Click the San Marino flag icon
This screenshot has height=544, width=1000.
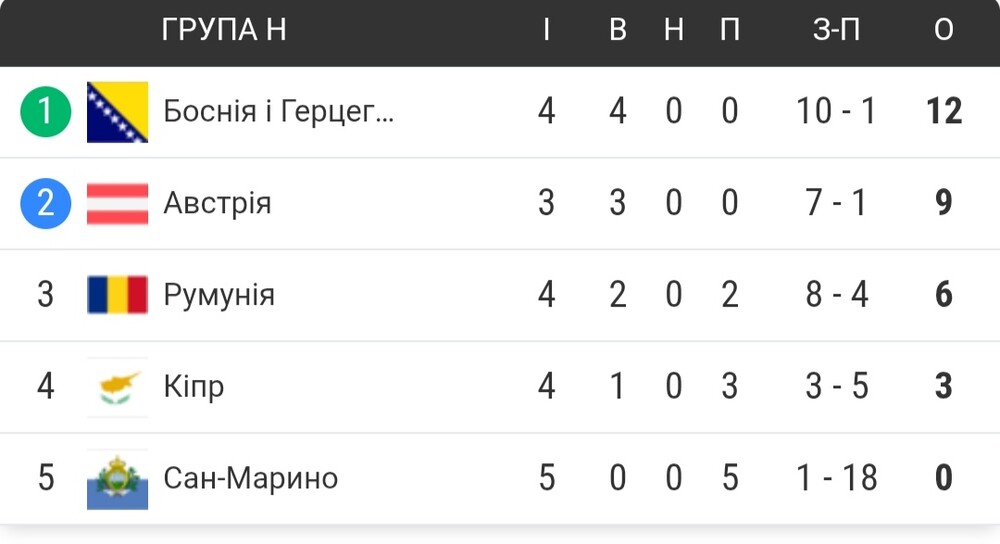117,480
